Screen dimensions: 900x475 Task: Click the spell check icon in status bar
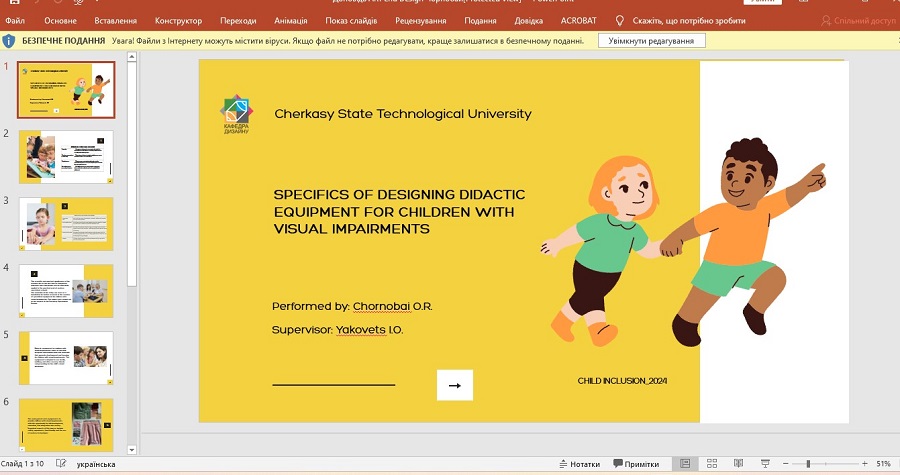click(61, 464)
